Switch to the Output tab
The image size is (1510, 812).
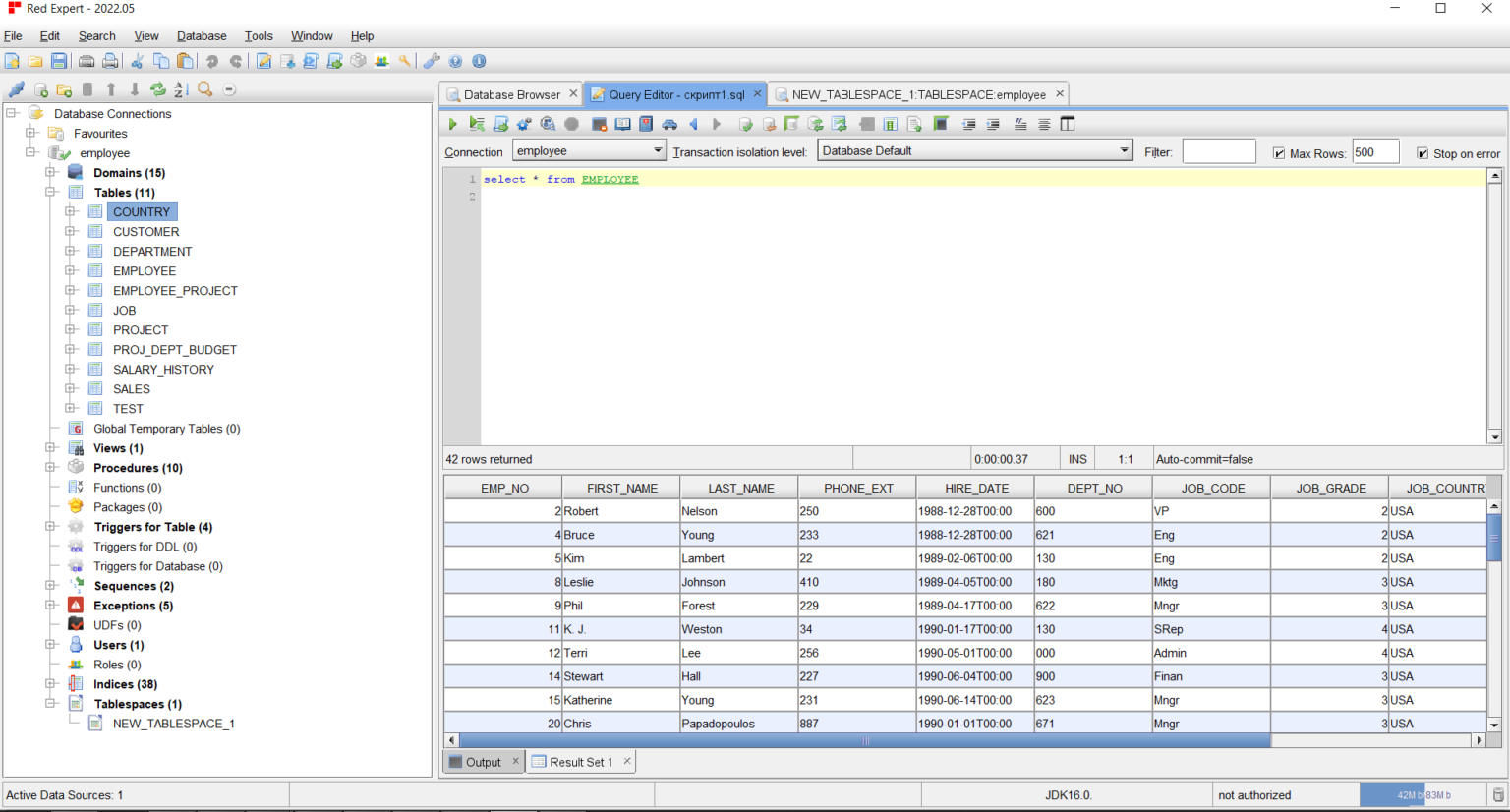tap(482, 762)
